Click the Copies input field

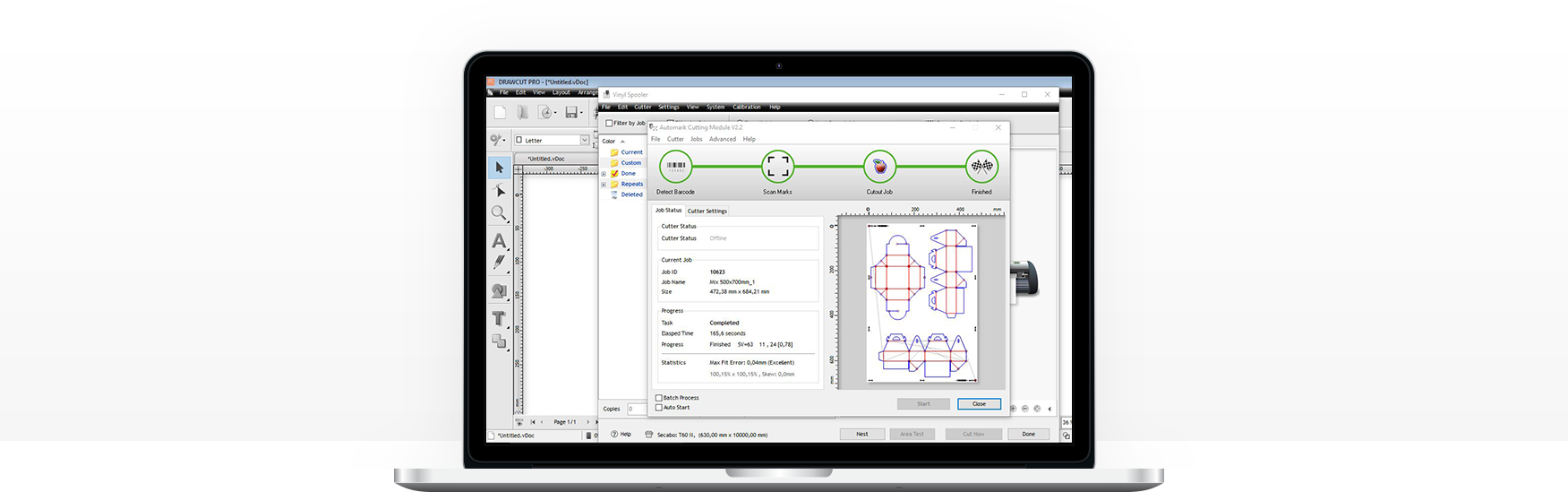635,409
